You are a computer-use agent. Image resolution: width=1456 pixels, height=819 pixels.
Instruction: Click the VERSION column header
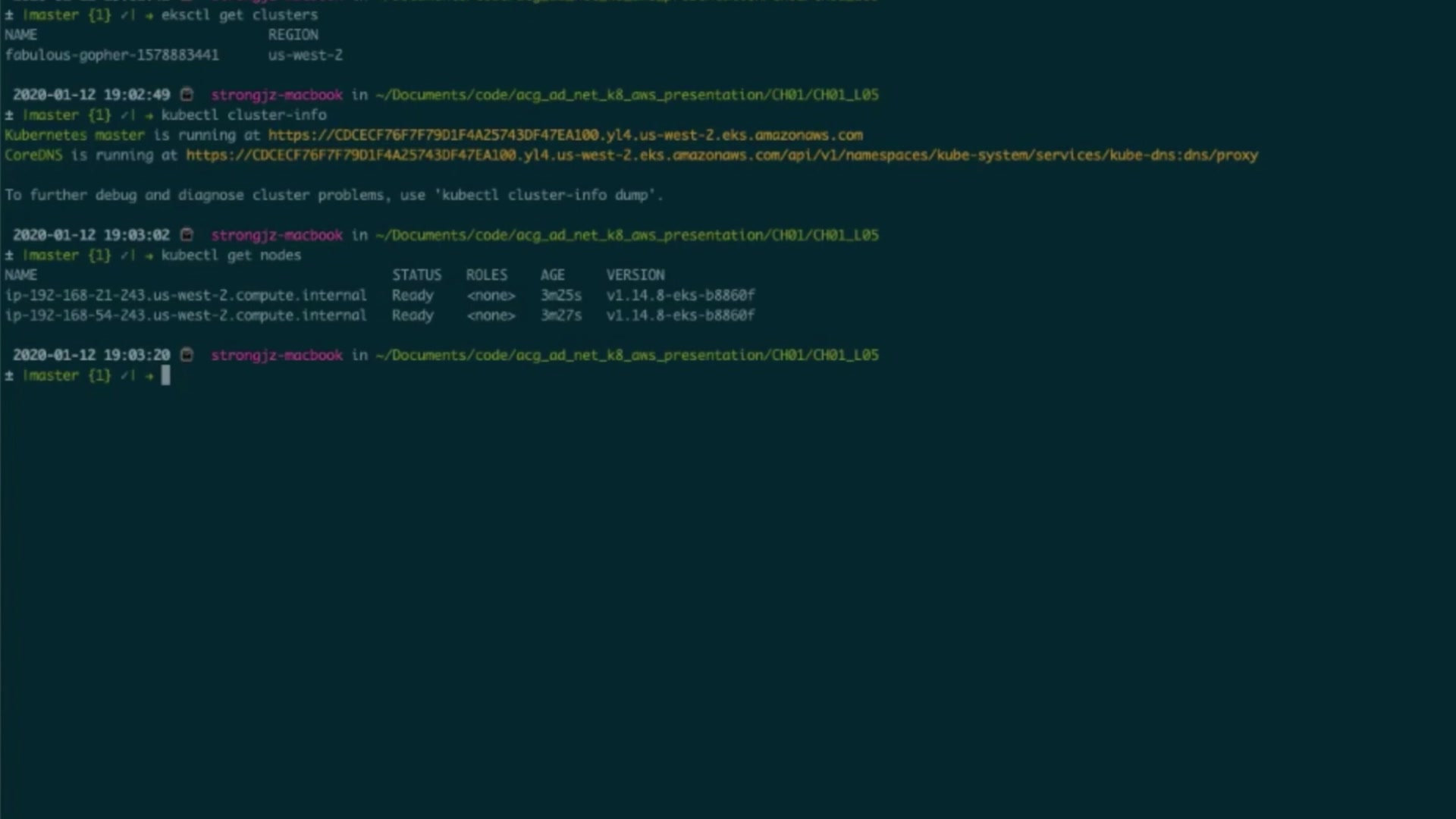tap(635, 275)
